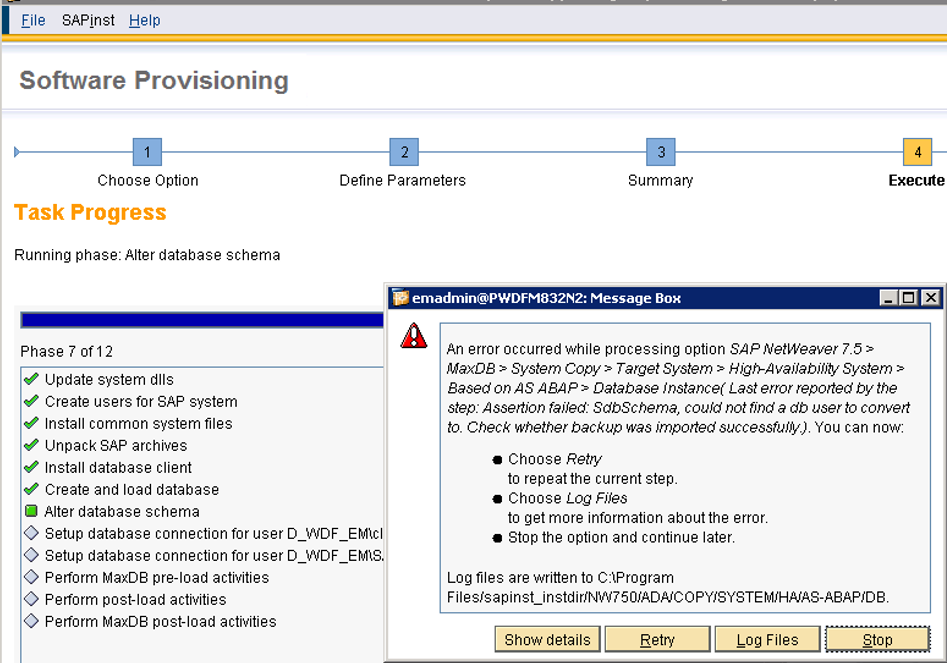Click the 'Choose Log Files' bullet text
This screenshot has width=947, height=663.
568,498
